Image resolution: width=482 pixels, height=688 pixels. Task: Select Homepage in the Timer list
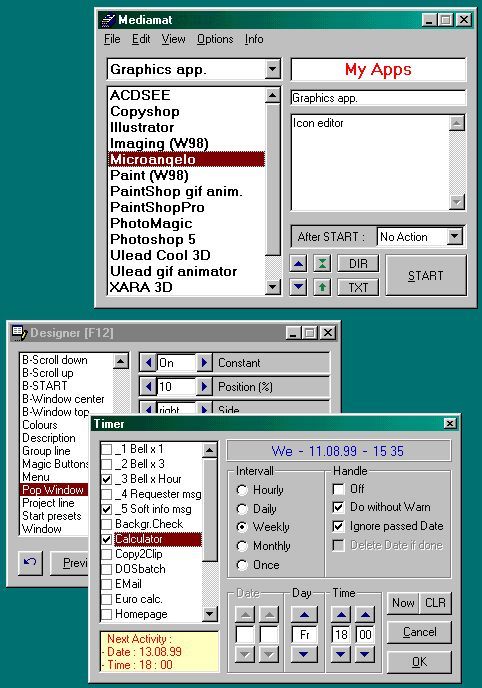[x=151, y=614]
